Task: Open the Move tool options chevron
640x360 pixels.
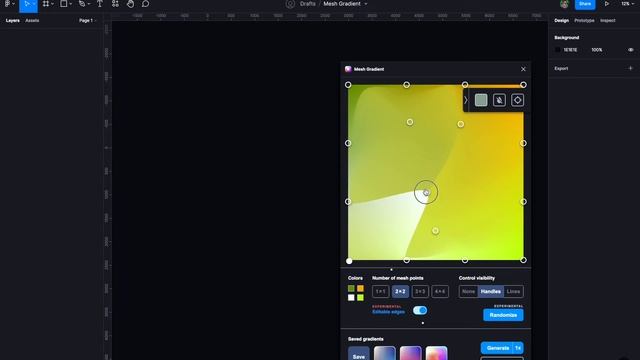Action: tap(34, 4)
